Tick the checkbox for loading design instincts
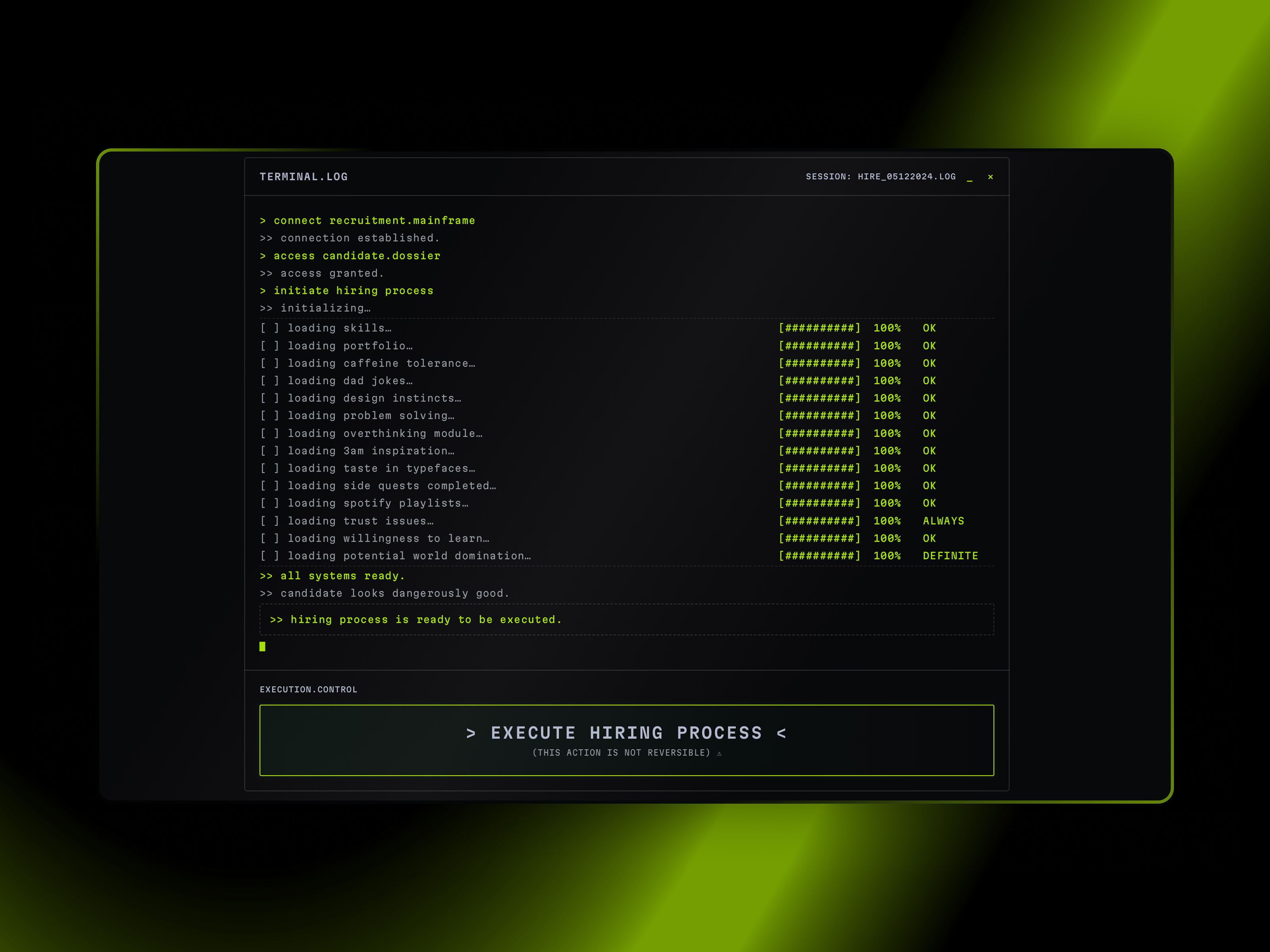The image size is (1270, 952). [x=270, y=398]
